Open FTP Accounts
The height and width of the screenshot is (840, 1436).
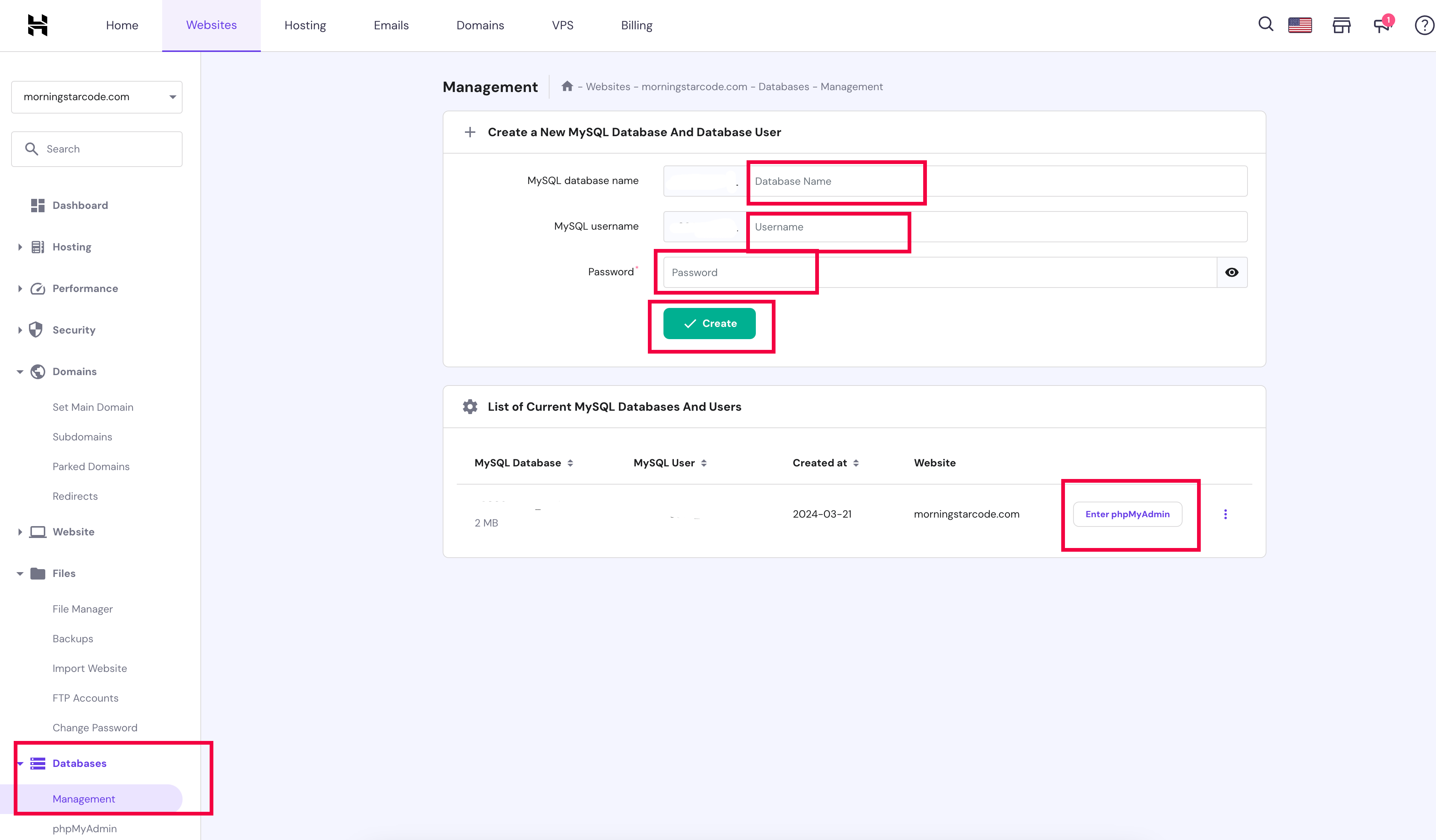[85, 698]
